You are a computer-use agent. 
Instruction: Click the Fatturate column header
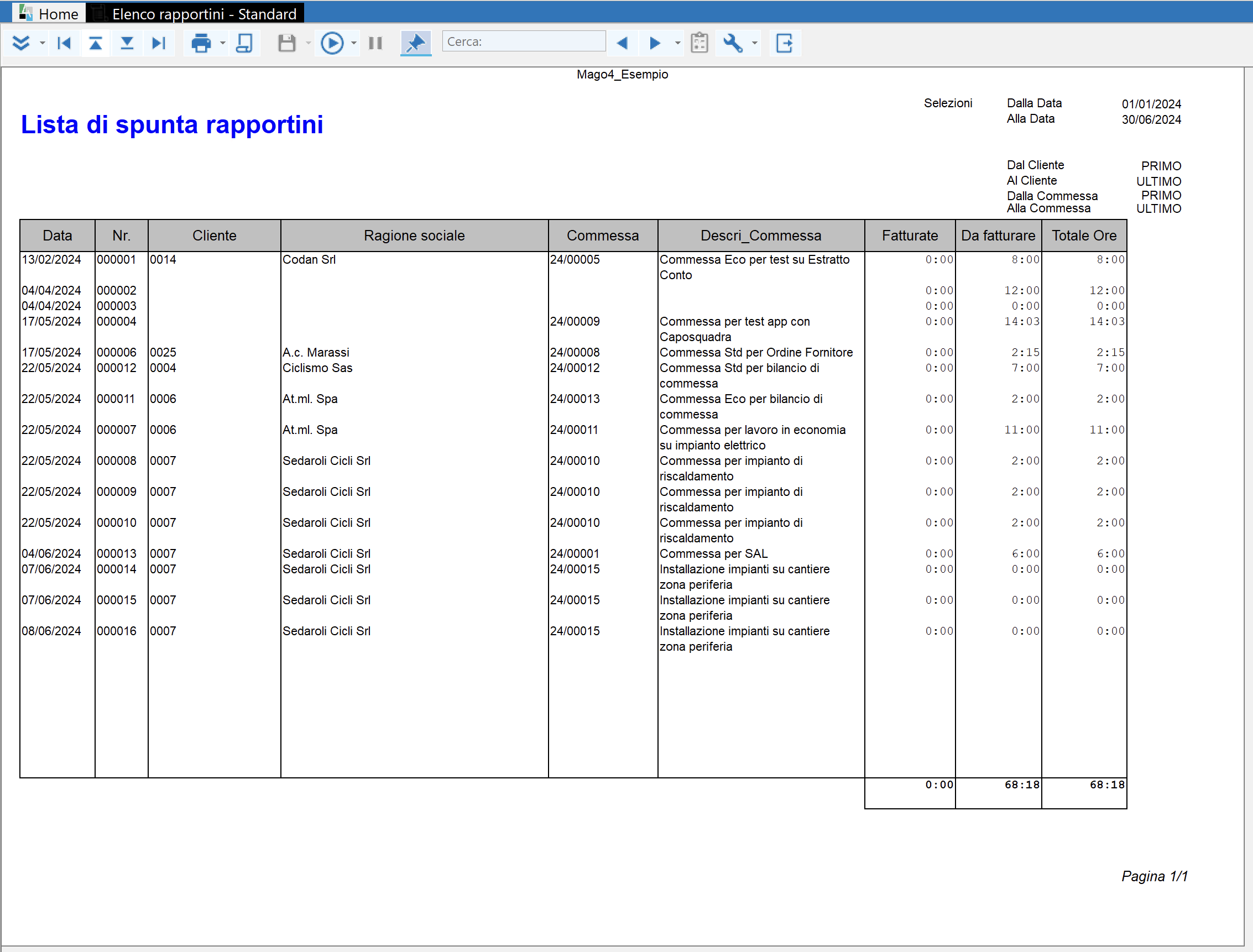910,236
